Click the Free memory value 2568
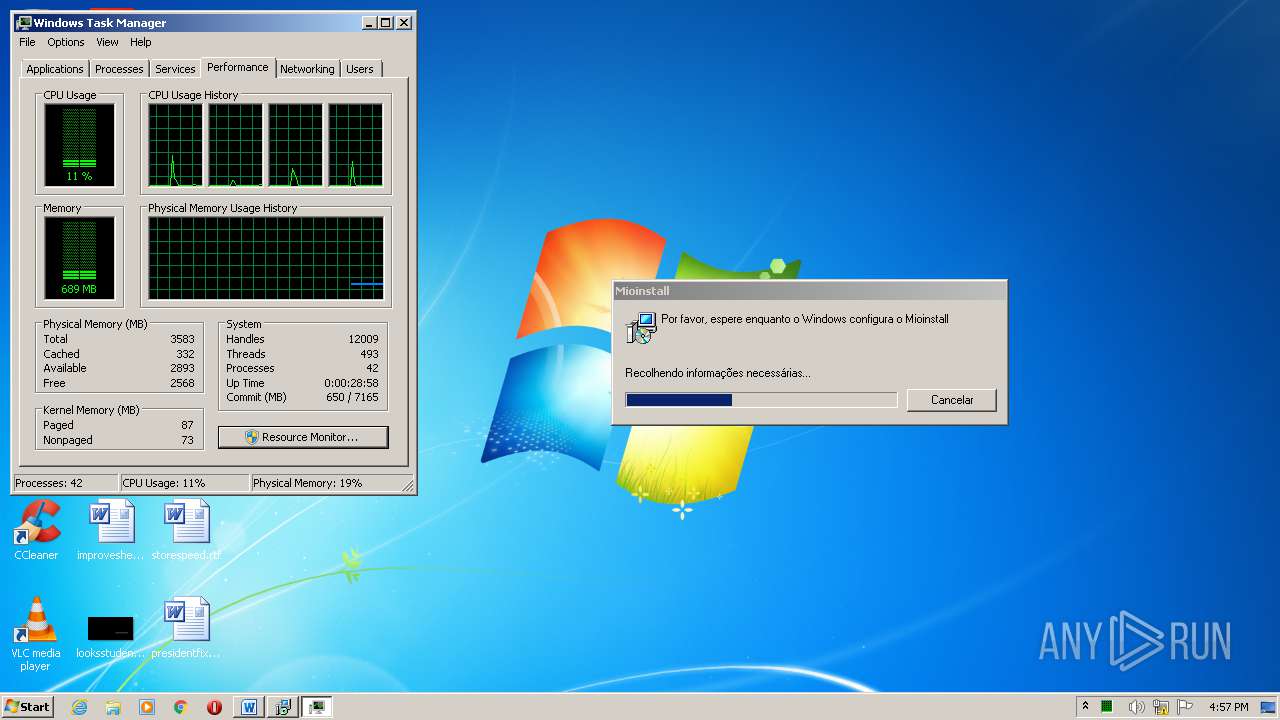This screenshot has width=1280, height=720. 182,383
